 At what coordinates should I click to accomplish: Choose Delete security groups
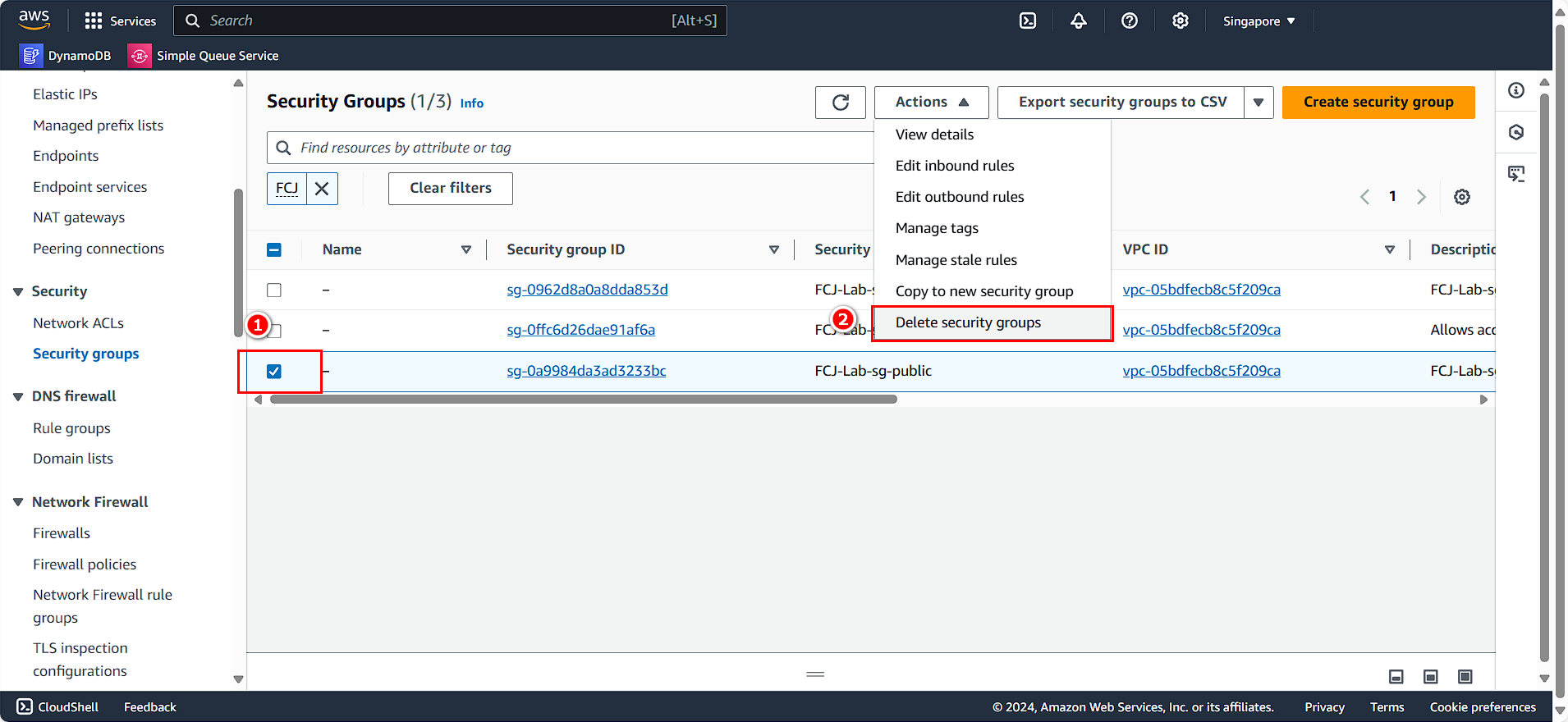992,322
